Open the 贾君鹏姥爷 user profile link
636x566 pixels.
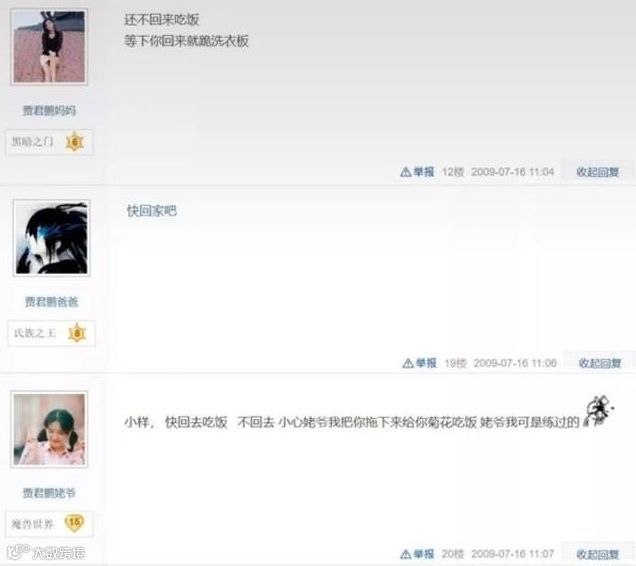(x=49, y=493)
